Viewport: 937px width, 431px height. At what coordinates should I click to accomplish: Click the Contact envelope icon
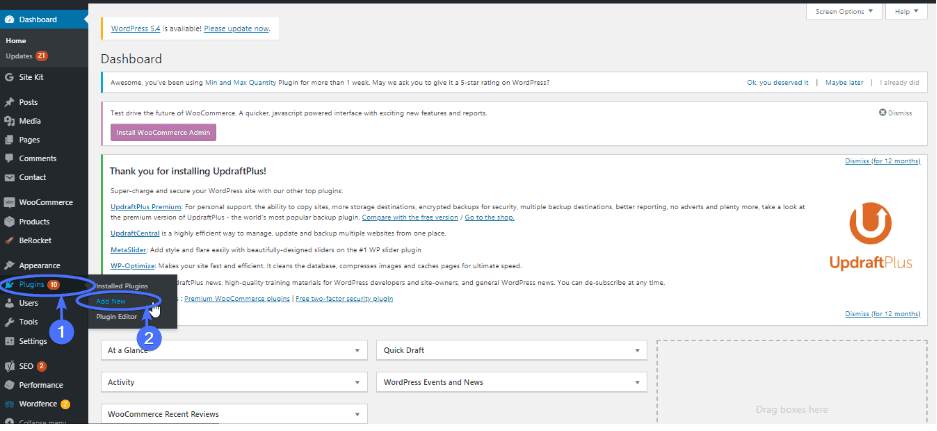click(10, 178)
